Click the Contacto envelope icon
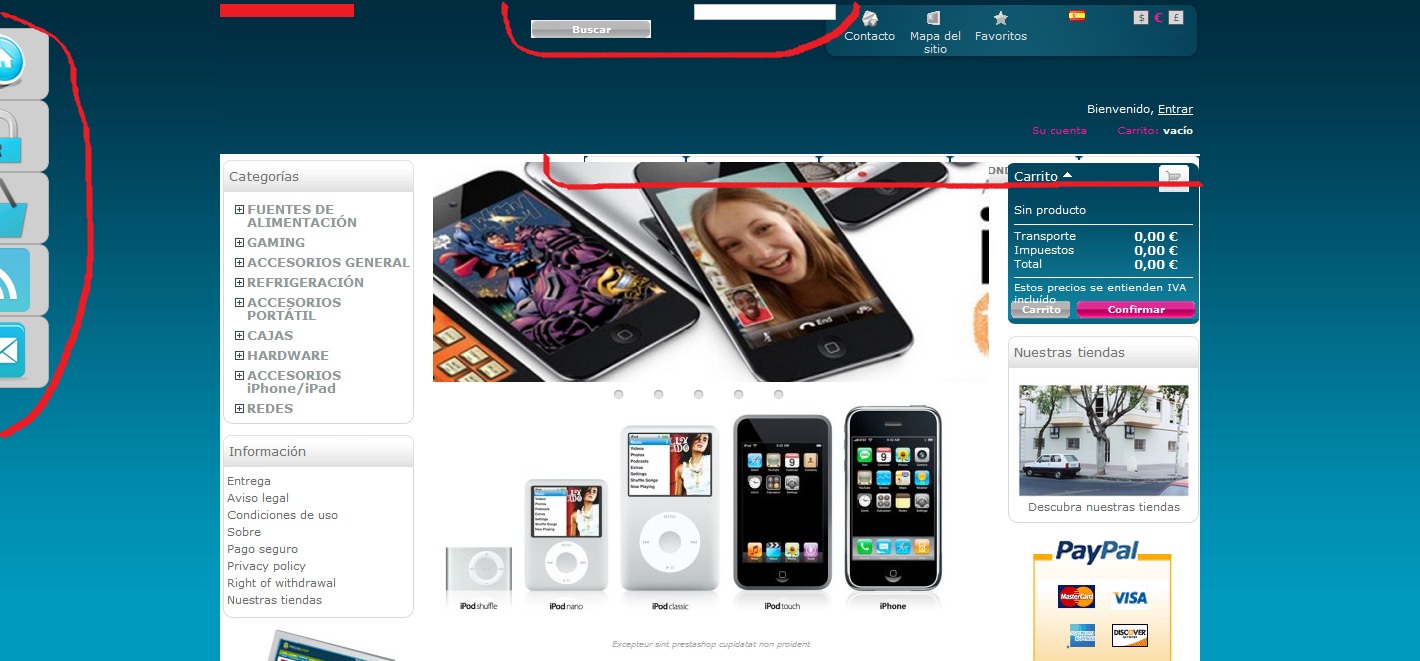The image size is (1420, 661). pos(870,18)
